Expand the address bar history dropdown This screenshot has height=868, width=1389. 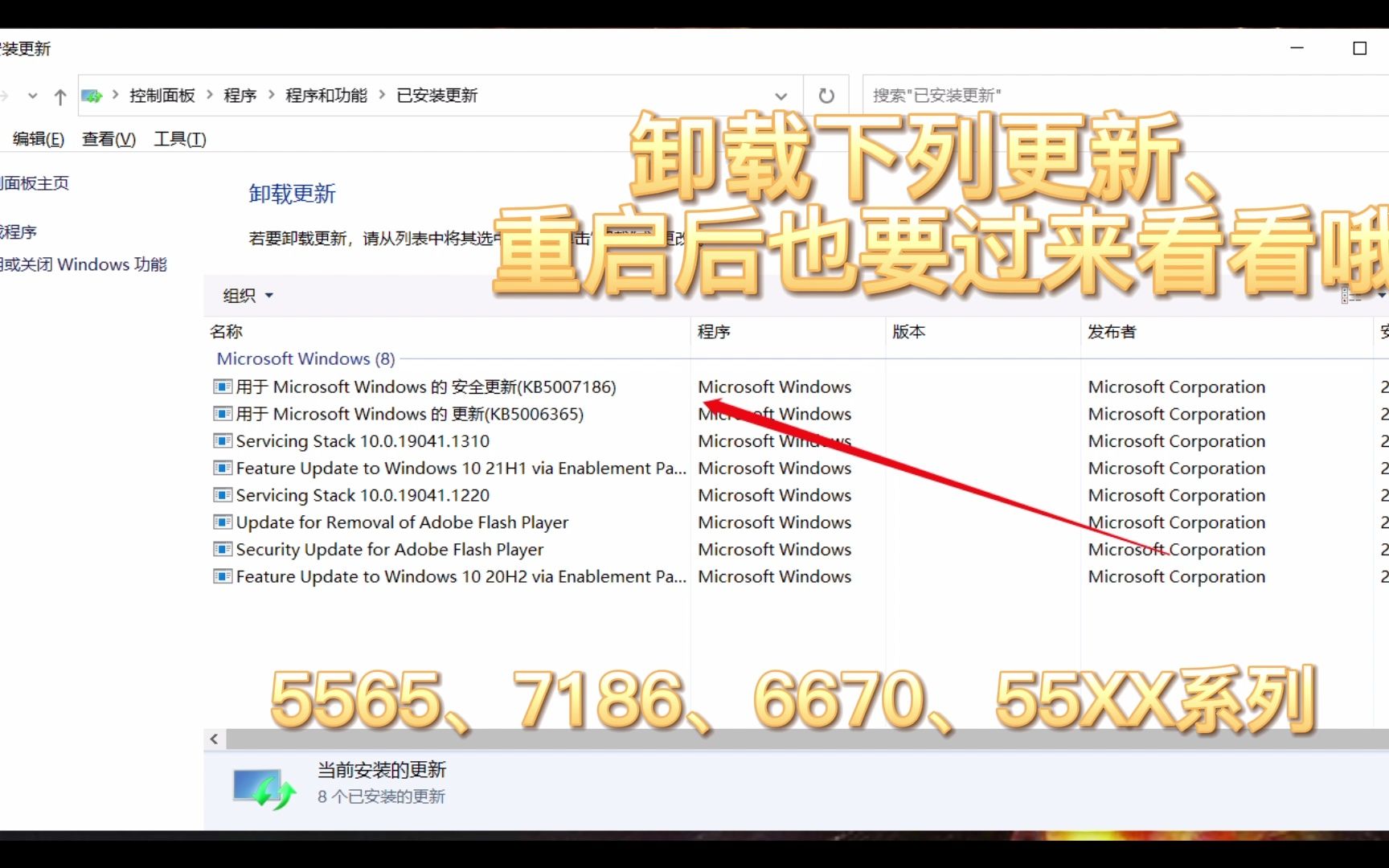tap(781, 96)
